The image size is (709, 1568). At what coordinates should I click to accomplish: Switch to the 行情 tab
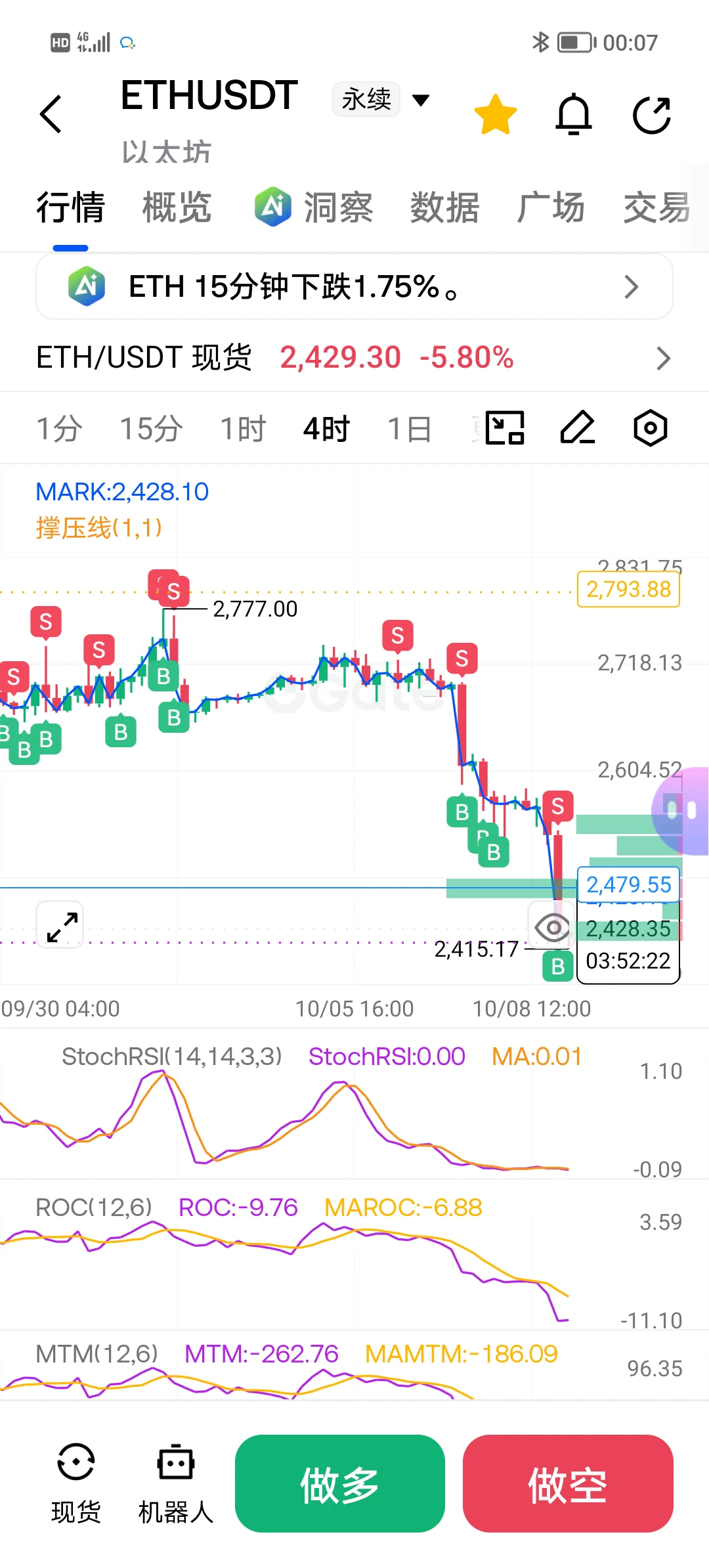[x=70, y=207]
